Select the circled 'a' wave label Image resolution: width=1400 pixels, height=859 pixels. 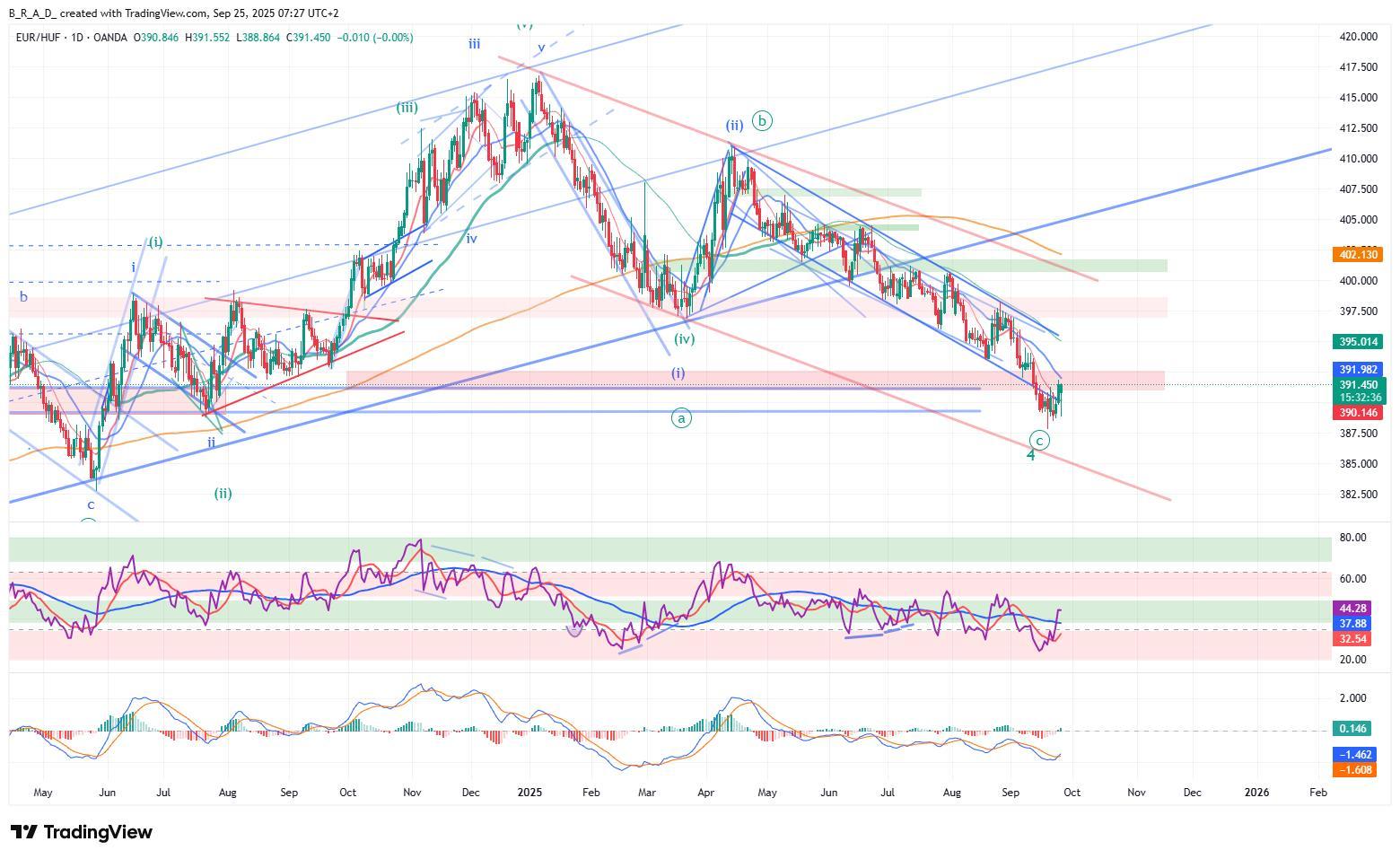[681, 417]
